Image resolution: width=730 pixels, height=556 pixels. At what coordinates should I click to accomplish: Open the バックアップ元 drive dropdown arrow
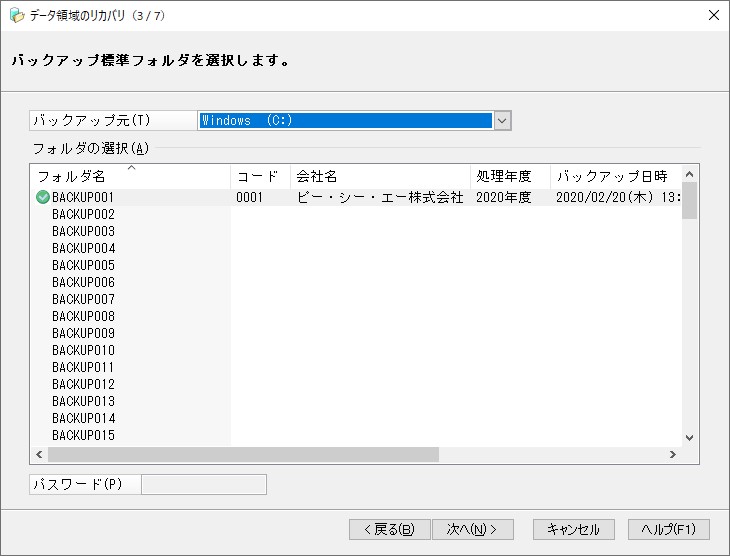[x=502, y=121]
